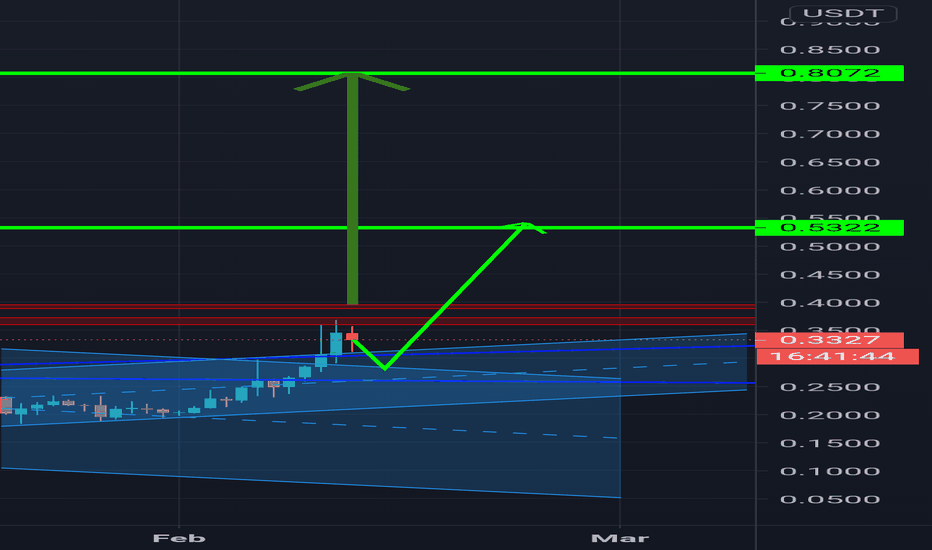Click the 0.6500 price axis value

pyautogui.click(x=830, y=163)
